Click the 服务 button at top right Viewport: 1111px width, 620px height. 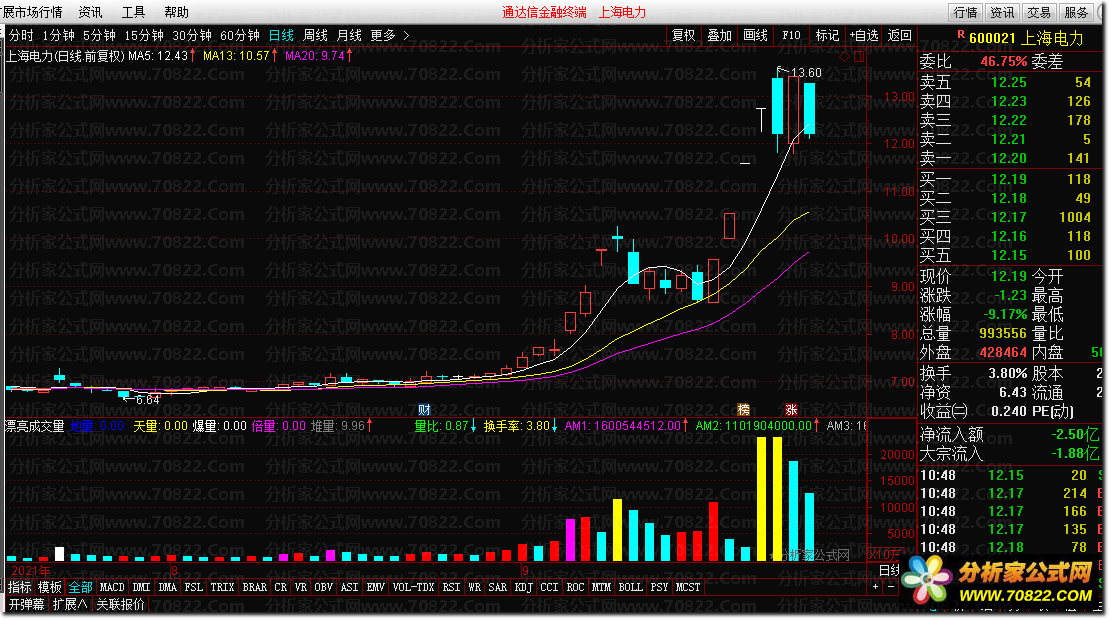pyautogui.click(x=1076, y=12)
